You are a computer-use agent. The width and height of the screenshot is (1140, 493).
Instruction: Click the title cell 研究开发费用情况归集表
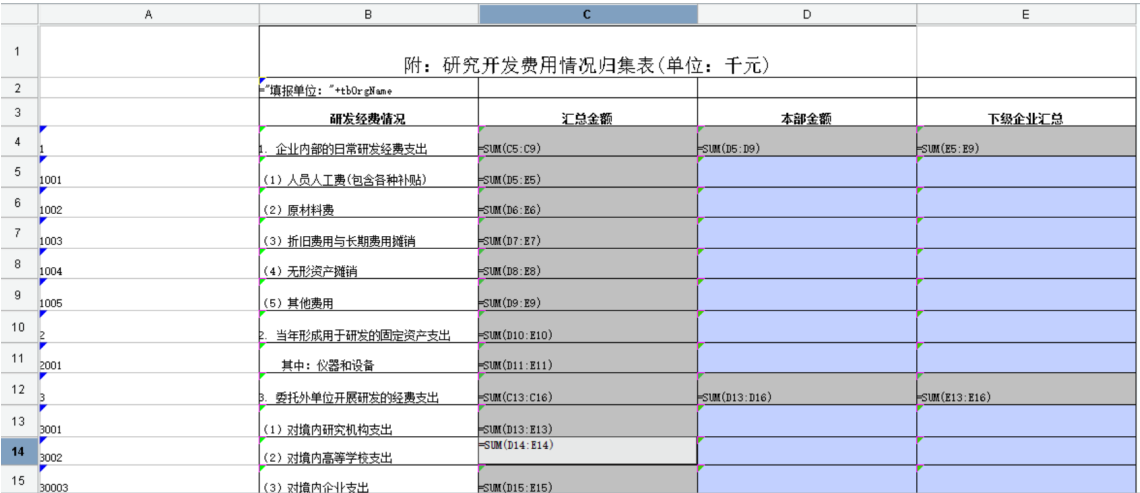(x=587, y=51)
